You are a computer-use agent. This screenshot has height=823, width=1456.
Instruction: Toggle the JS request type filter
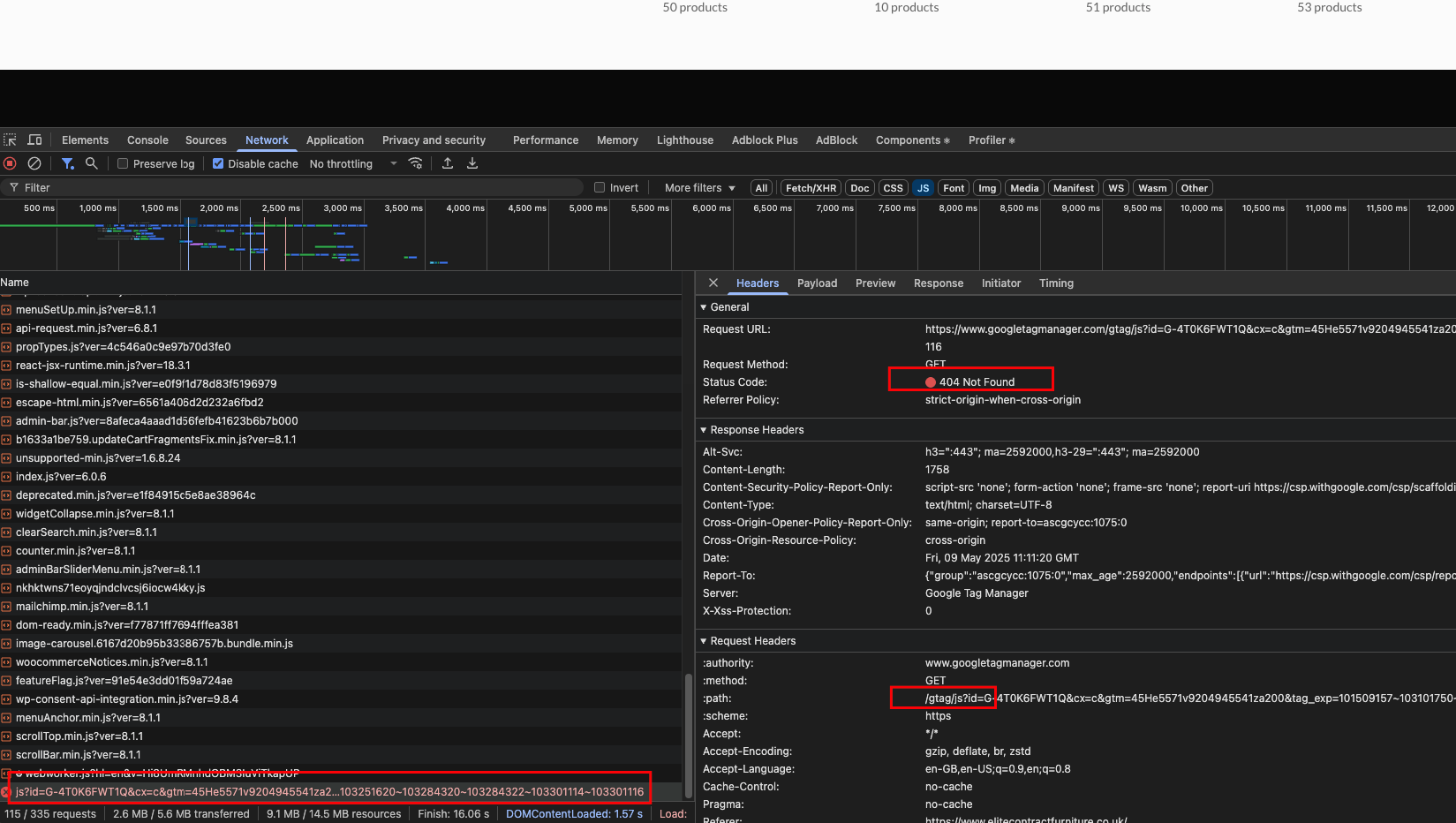[923, 188]
